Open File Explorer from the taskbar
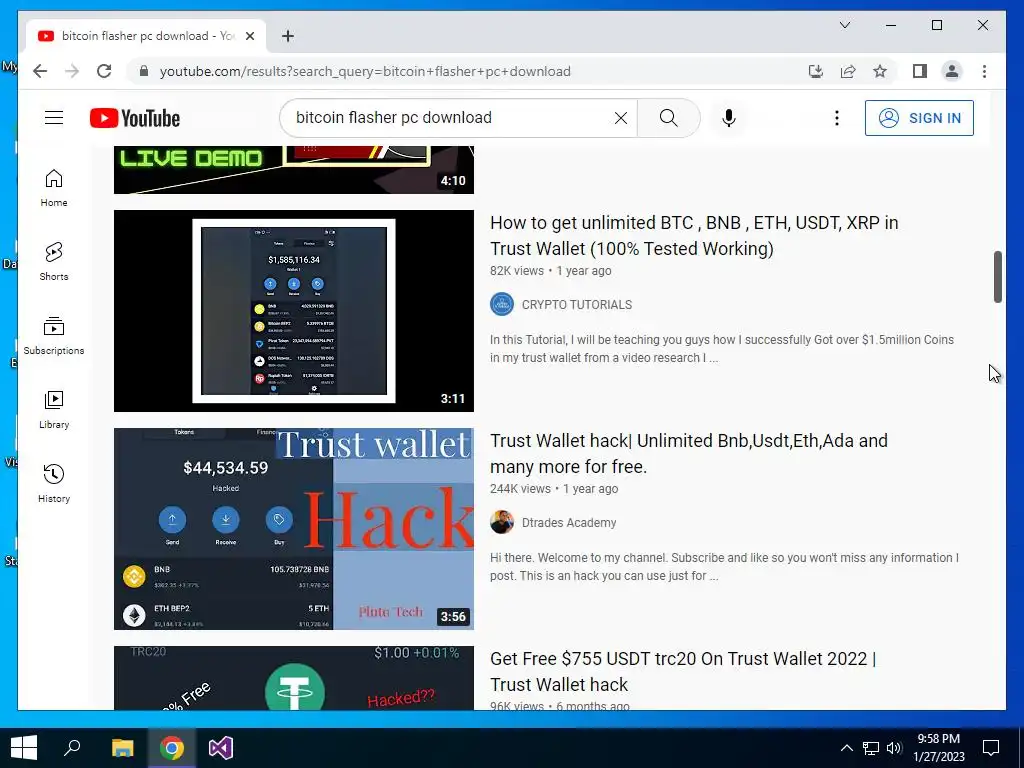Viewport: 1024px width, 768px height. click(122, 748)
